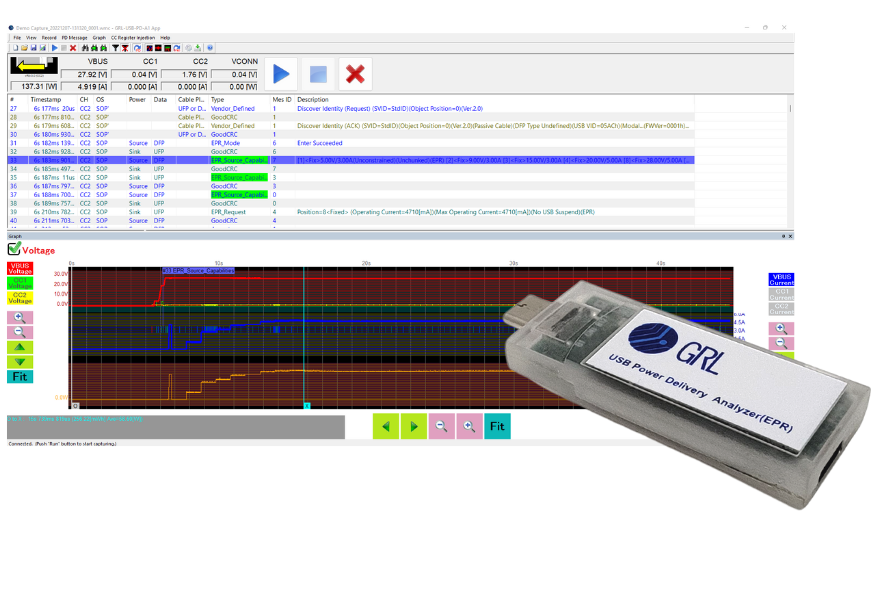This screenshot has height=600, width=875.
Task: Zoom in on the voltage axis
Action: tap(19, 317)
